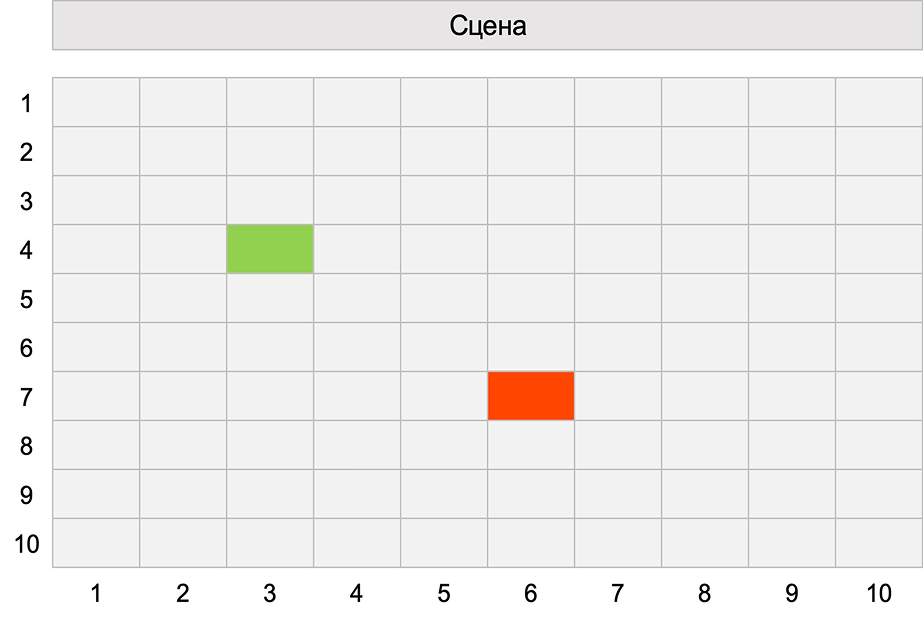The width and height of the screenshot is (923, 617).
Task: Click the row label 4 on the left
Action: [x=27, y=250]
